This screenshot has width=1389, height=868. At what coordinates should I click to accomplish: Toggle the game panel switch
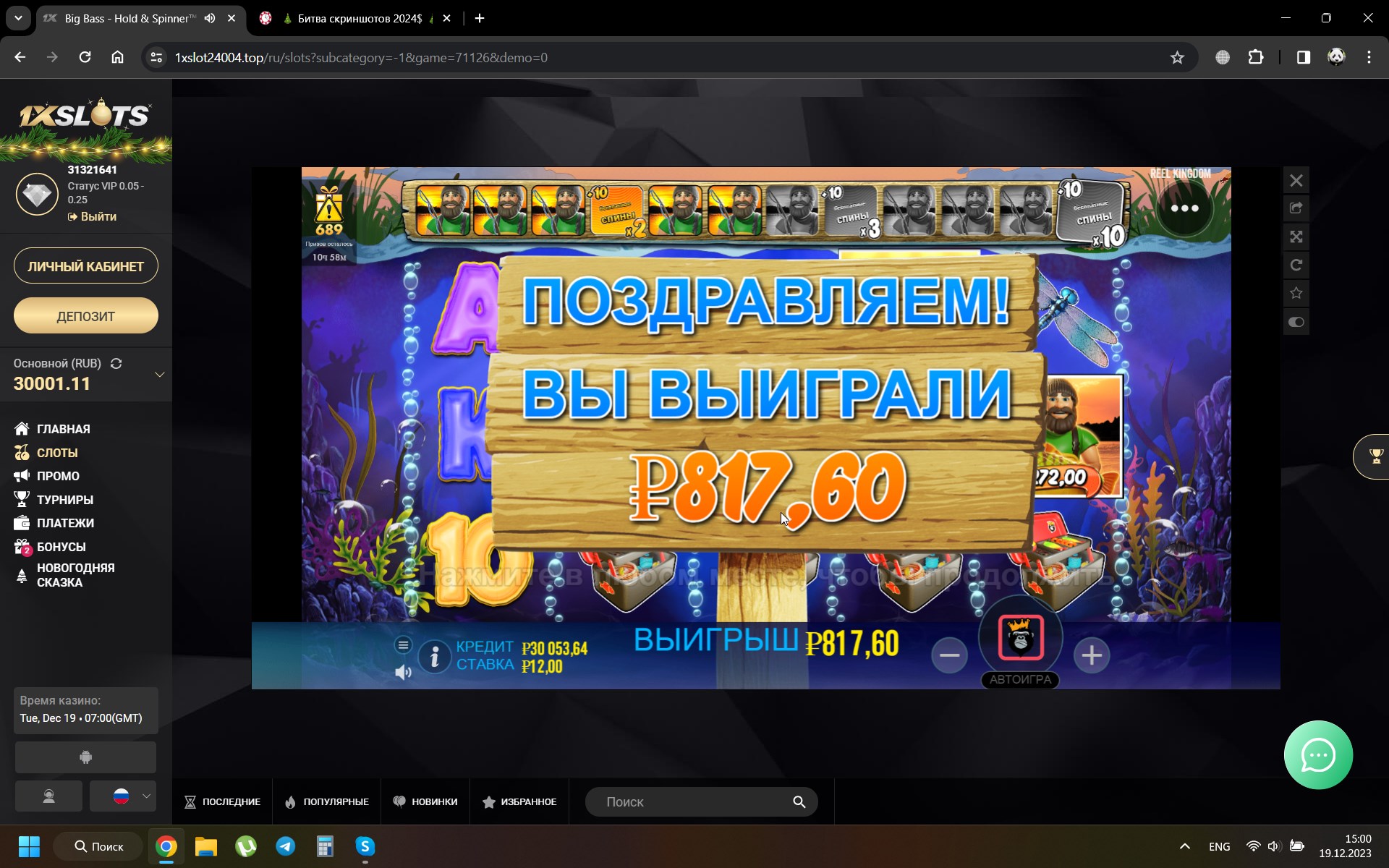(1296, 322)
